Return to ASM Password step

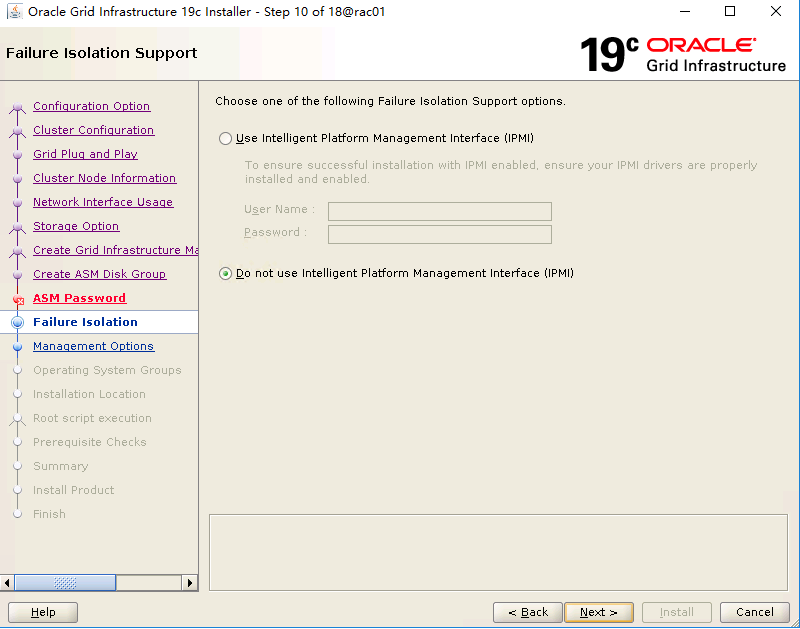coord(80,298)
